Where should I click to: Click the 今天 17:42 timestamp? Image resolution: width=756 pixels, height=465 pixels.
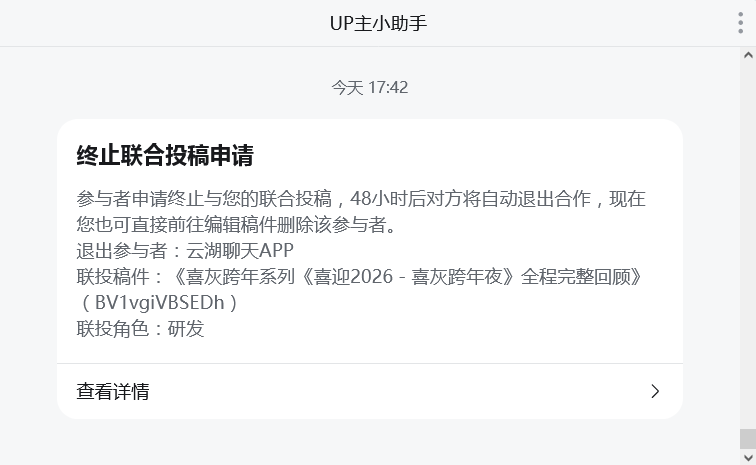(370, 87)
